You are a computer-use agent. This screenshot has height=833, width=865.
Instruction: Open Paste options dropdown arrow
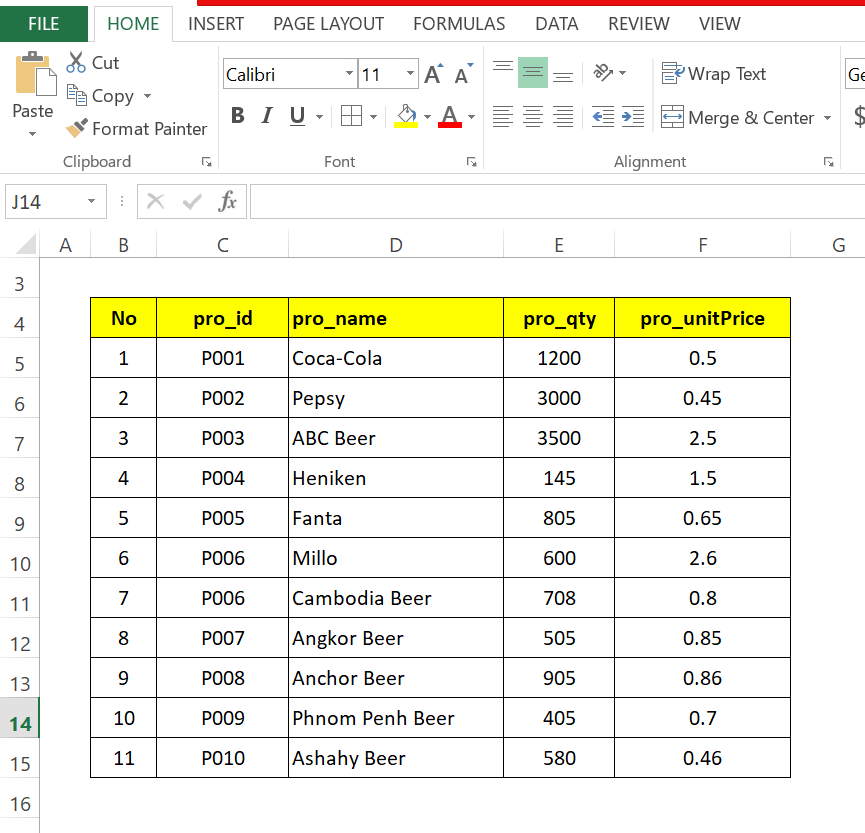coord(33,134)
